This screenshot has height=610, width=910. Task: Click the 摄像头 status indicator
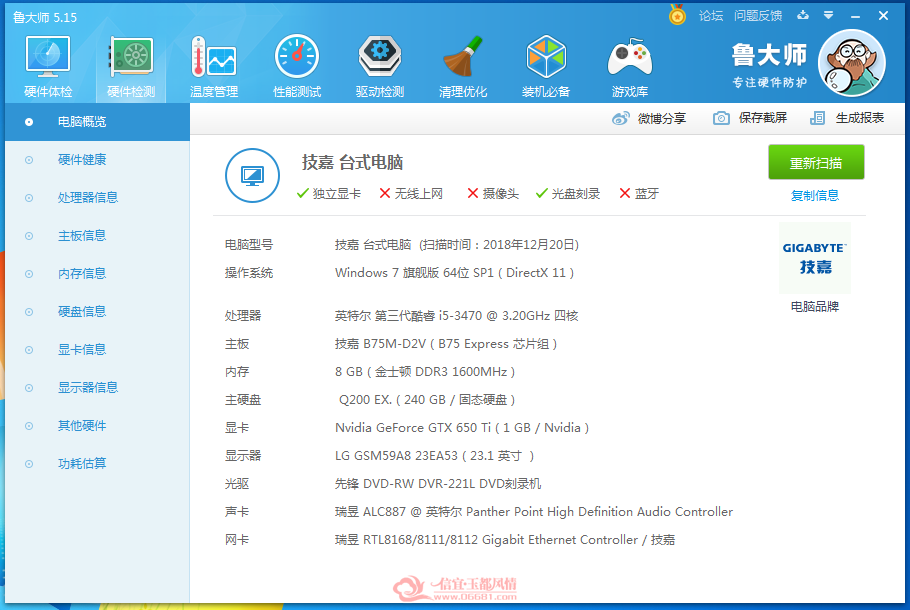coord(493,194)
